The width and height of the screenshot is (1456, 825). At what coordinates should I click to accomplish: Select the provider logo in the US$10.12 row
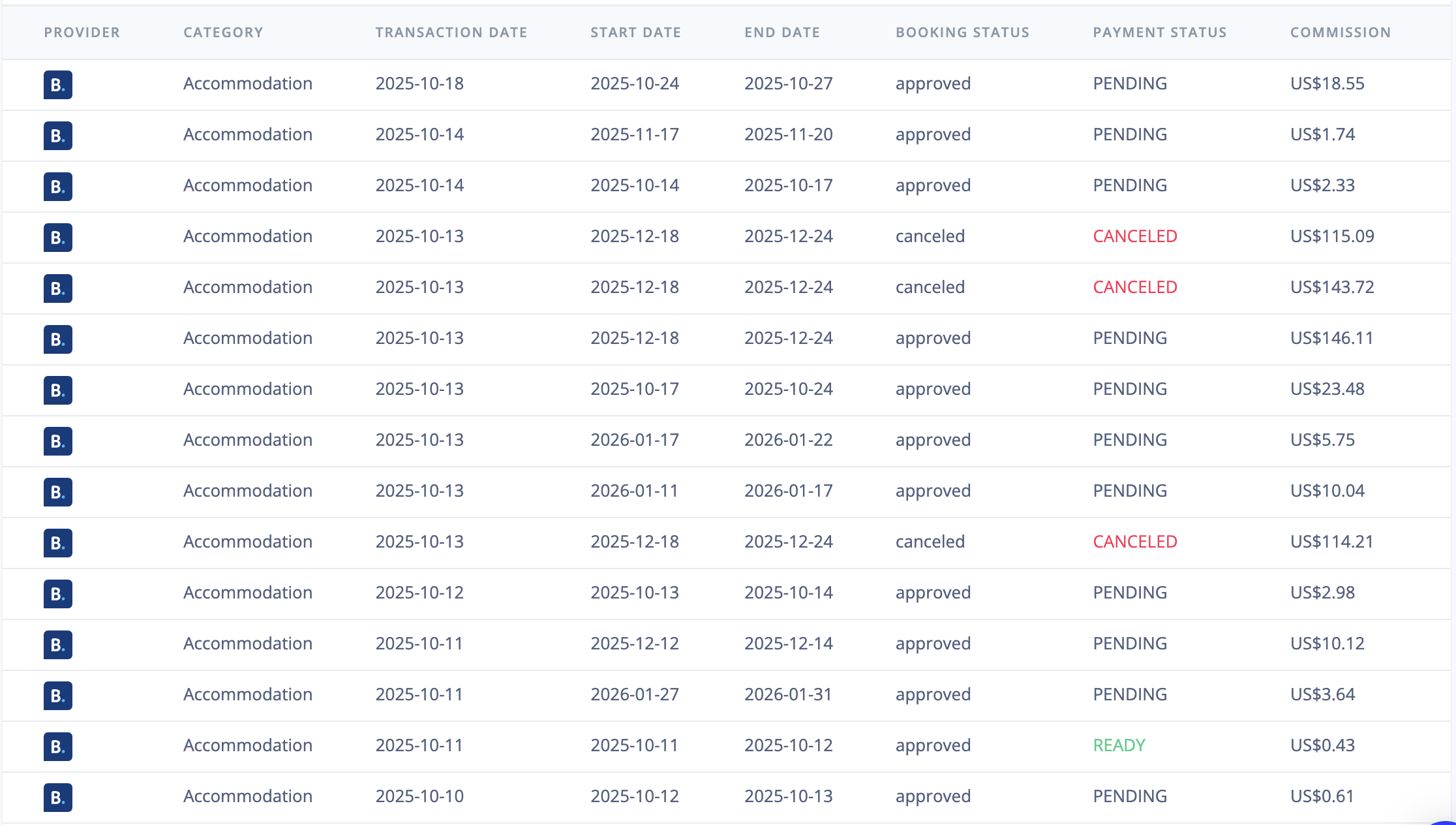(x=57, y=644)
